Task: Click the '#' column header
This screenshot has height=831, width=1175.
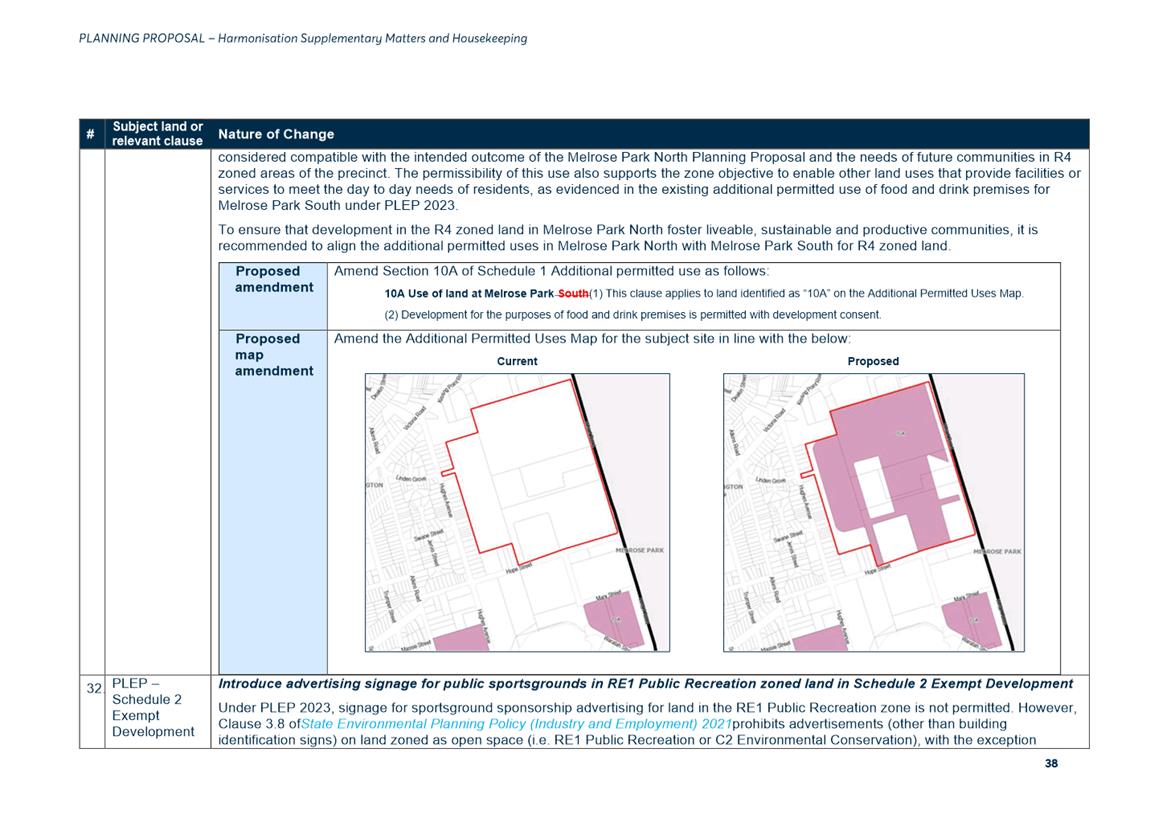Action: click(x=91, y=134)
